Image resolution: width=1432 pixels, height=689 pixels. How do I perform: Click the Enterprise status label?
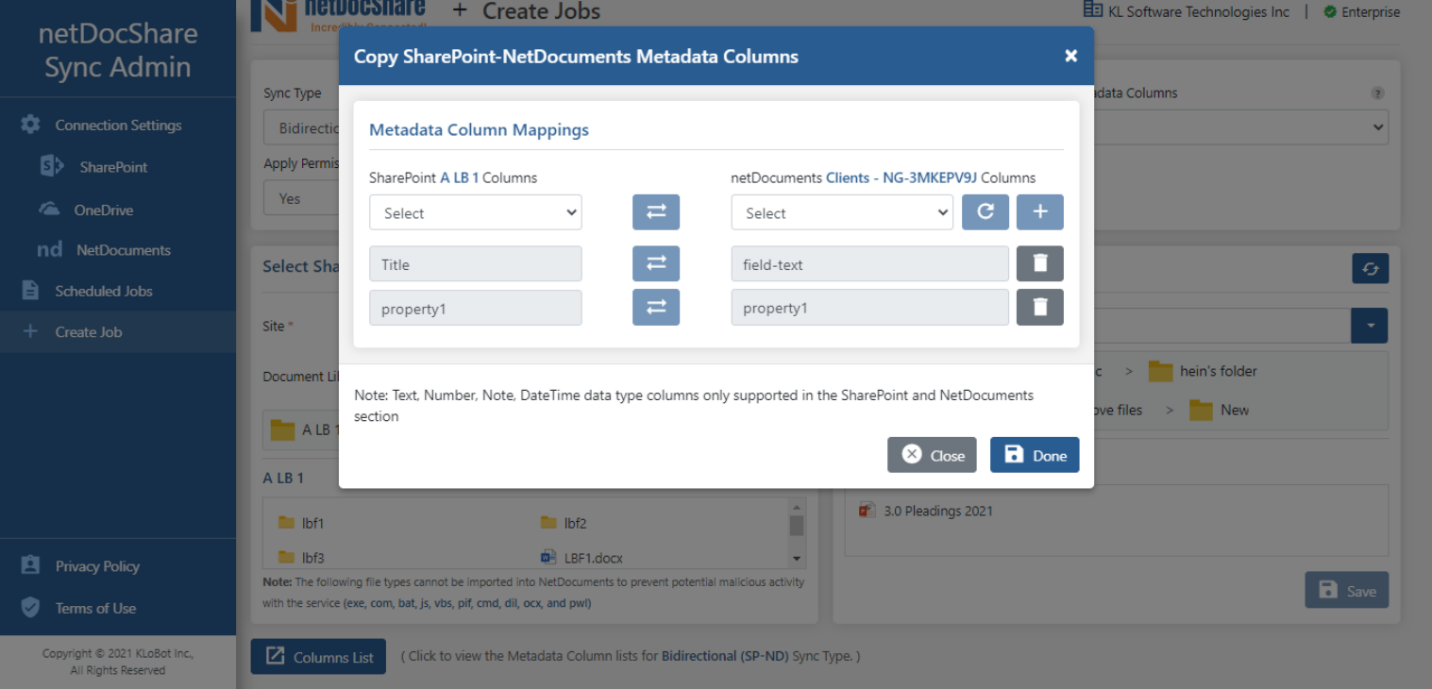click(1371, 12)
